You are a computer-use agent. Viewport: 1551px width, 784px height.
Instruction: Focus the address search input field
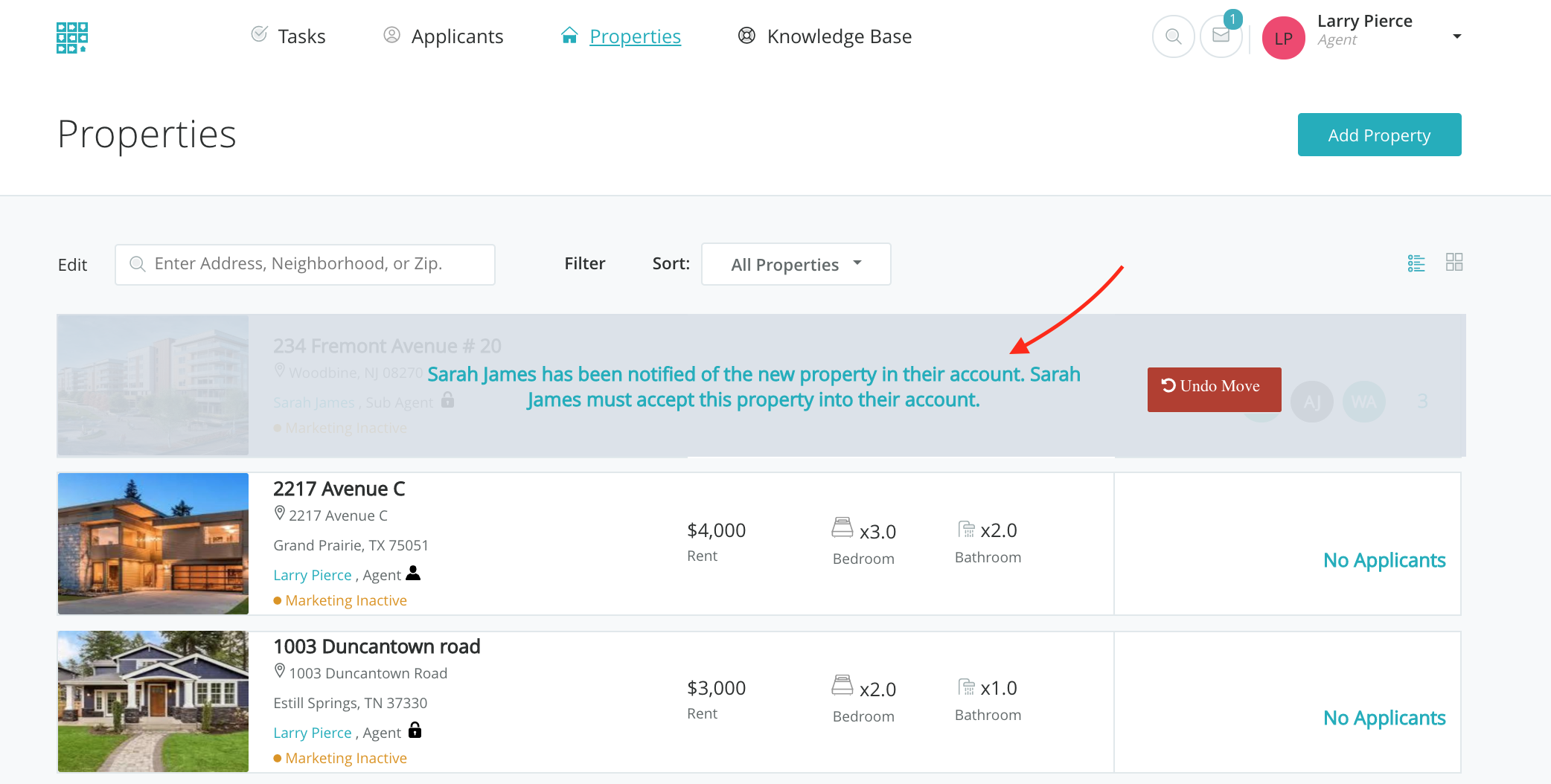[x=305, y=265]
